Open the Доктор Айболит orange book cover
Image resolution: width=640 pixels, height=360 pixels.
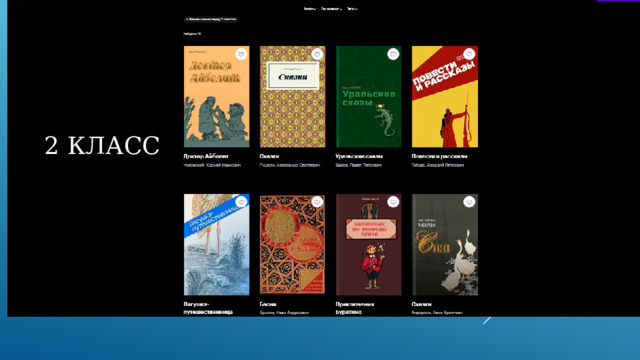pos(216,97)
